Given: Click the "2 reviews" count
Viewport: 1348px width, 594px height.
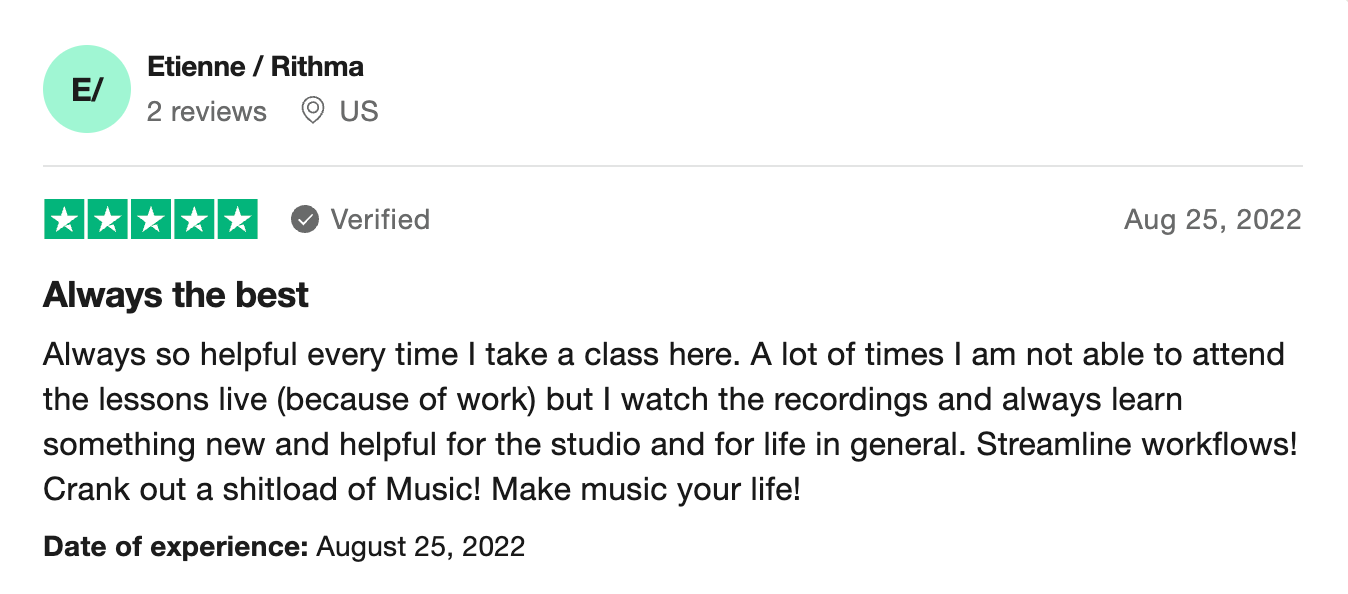Looking at the screenshot, I should coord(207,111).
